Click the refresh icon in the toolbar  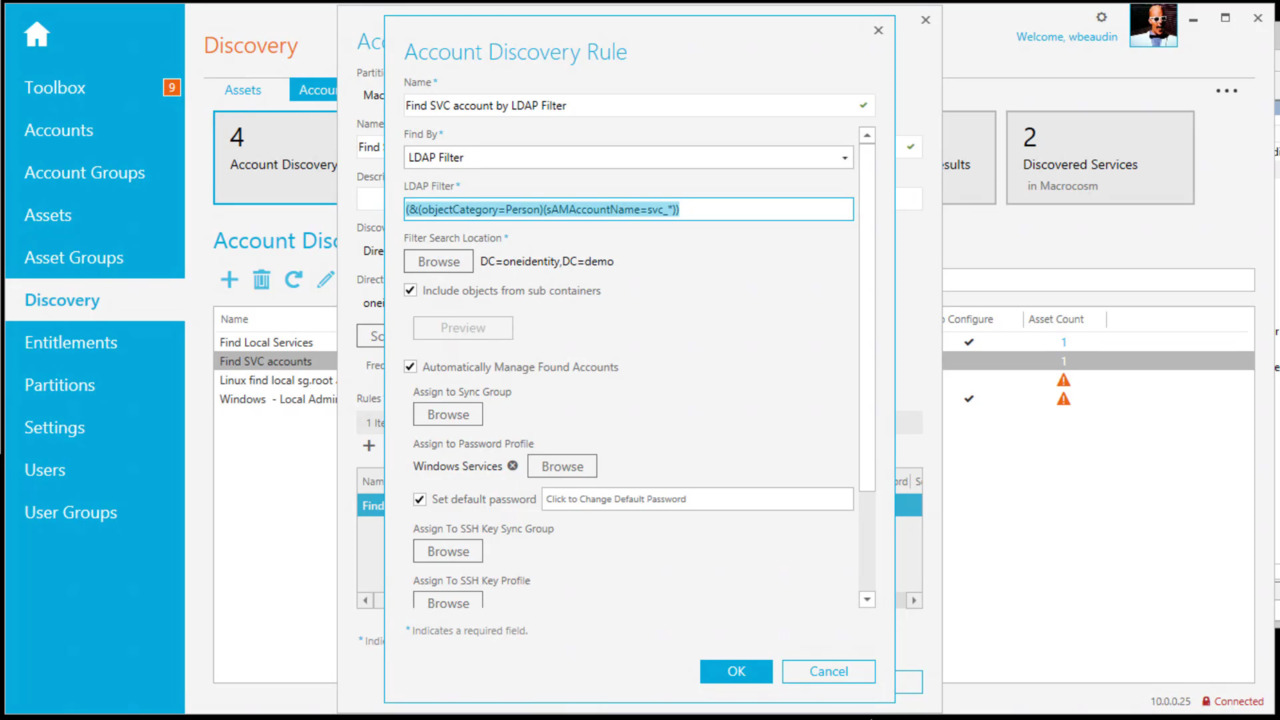click(293, 280)
